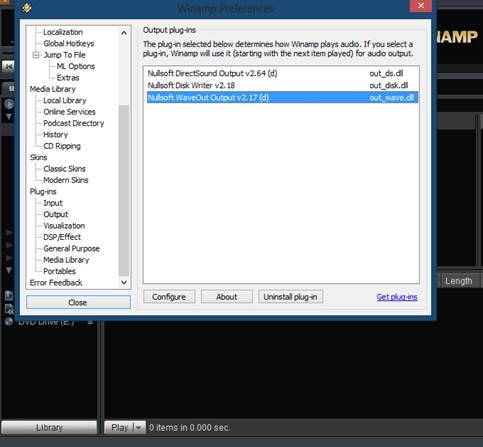
Task: Open Input plug-ins page
Action: tap(53, 203)
